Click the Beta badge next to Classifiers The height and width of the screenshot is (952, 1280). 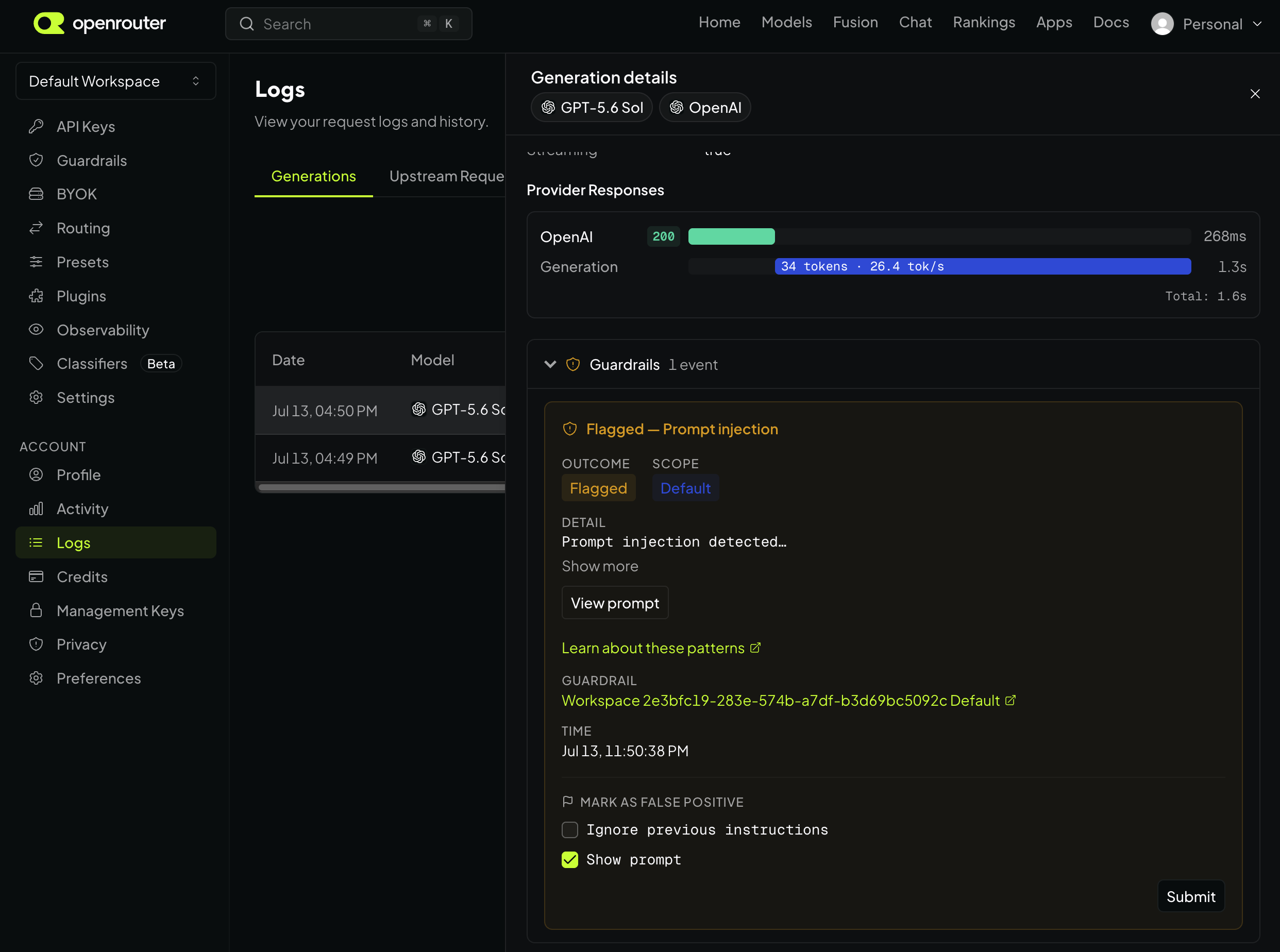point(161,364)
